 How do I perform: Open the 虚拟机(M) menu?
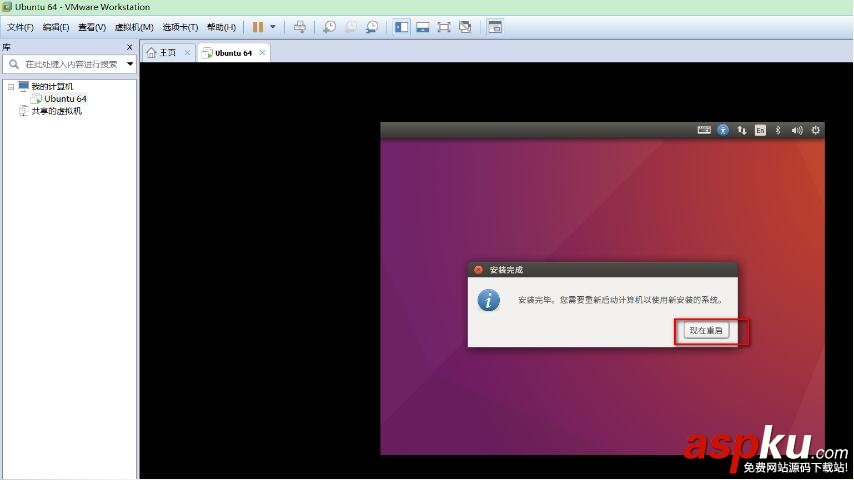(x=133, y=27)
